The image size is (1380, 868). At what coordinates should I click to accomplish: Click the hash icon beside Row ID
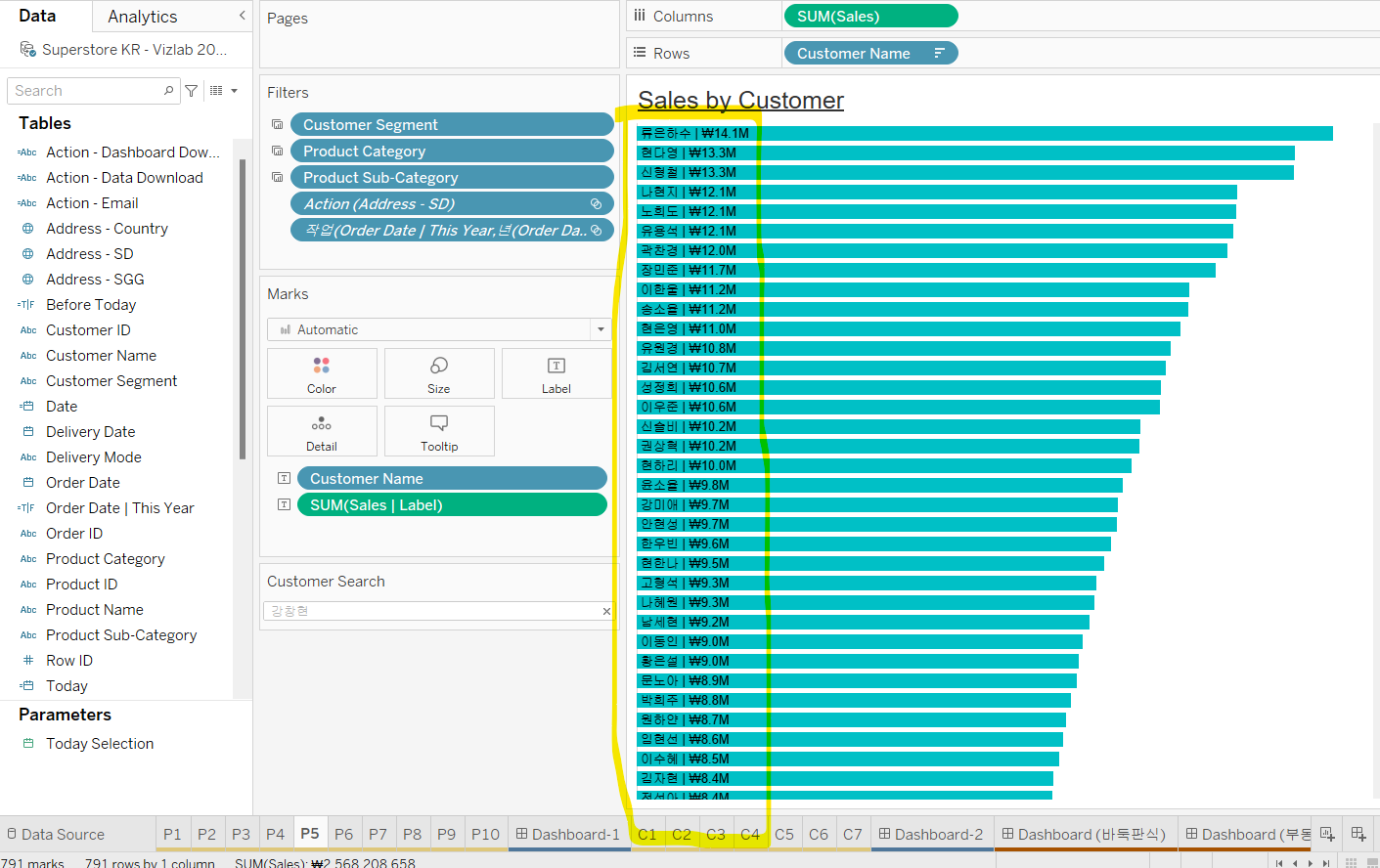28,661
